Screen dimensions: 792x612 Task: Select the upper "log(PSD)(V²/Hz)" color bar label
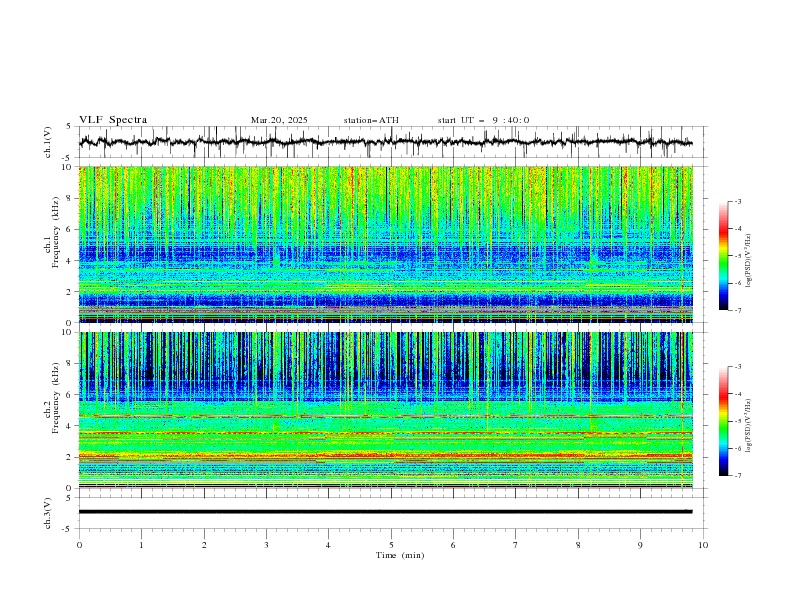pyautogui.click(x=749, y=261)
